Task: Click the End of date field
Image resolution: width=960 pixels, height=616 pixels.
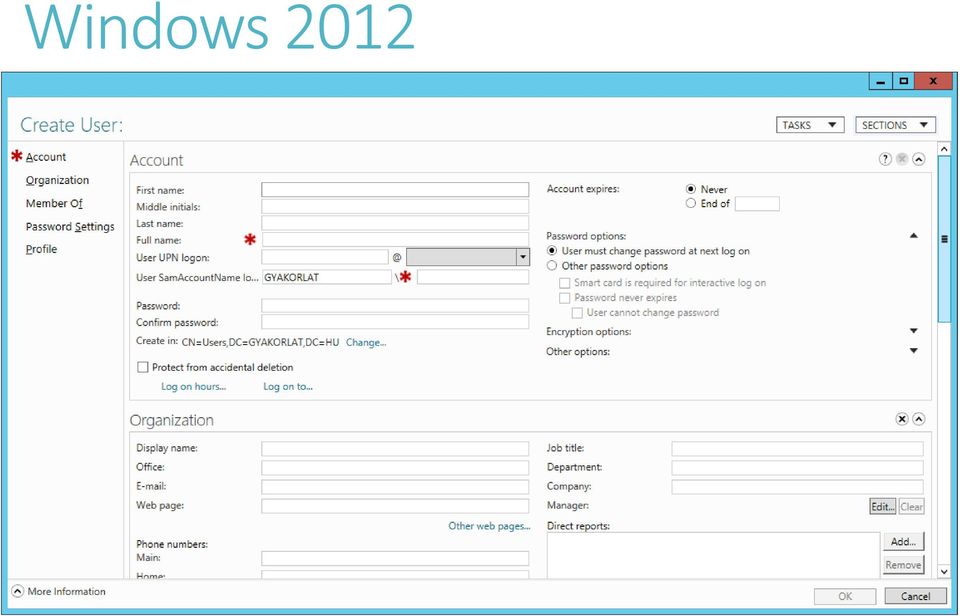Action: tap(757, 203)
